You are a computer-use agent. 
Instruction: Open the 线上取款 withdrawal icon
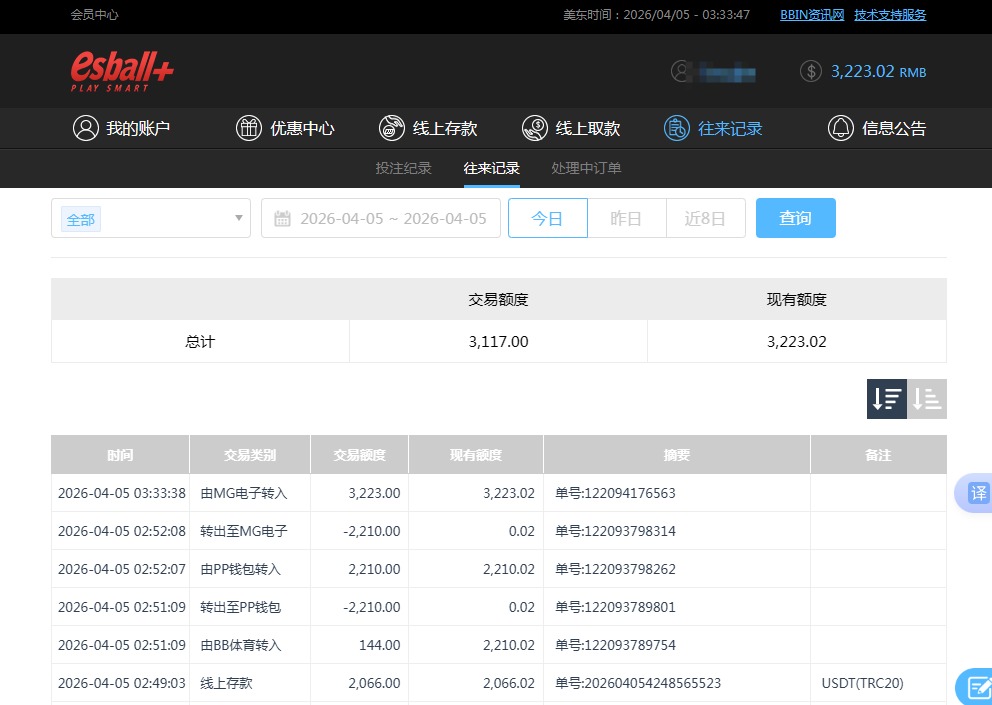536,128
